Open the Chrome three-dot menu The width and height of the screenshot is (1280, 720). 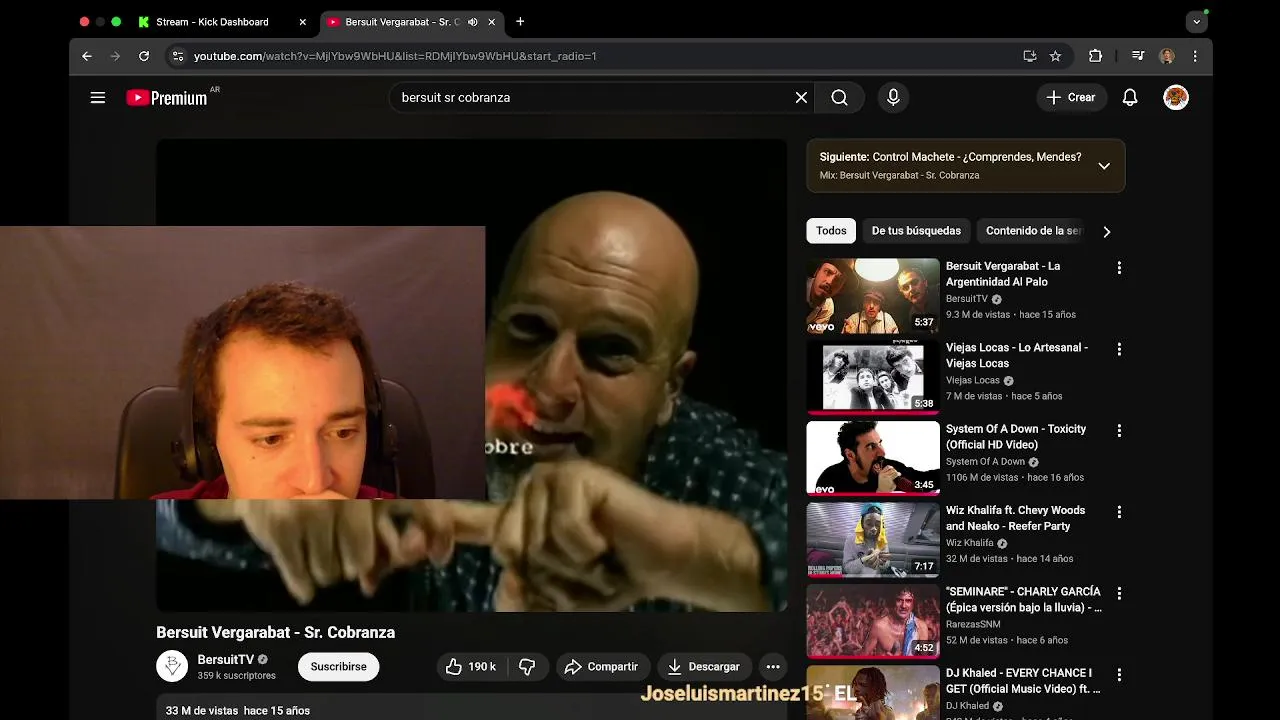tap(1195, 56)
